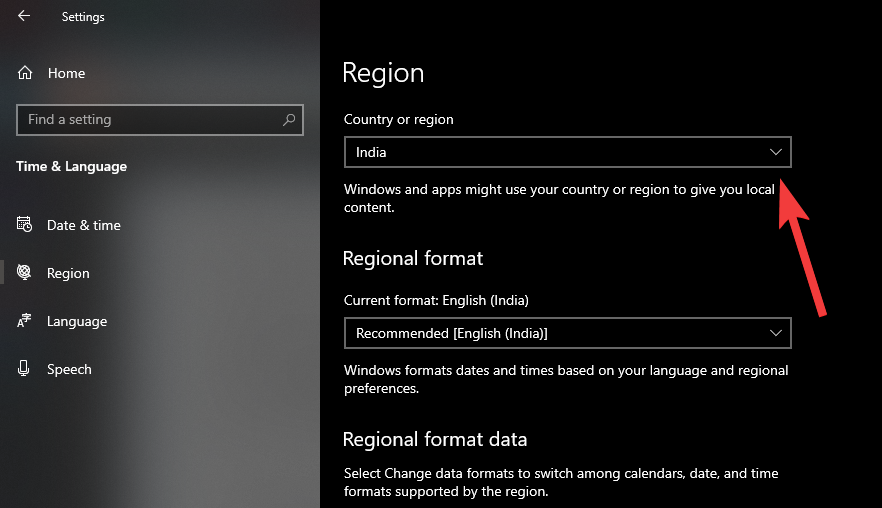Select Region in the sidebar

(68, 273)
